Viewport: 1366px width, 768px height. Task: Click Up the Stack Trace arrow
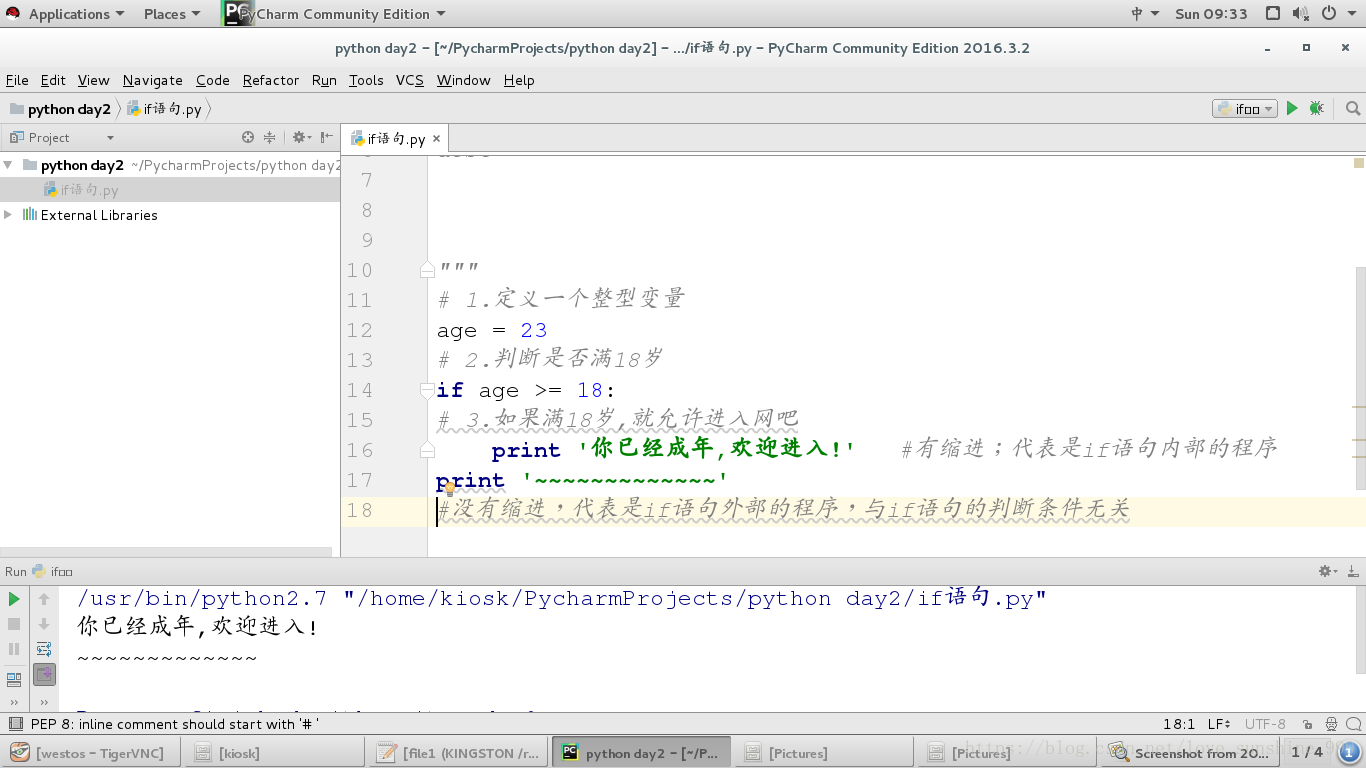point(44,599)
